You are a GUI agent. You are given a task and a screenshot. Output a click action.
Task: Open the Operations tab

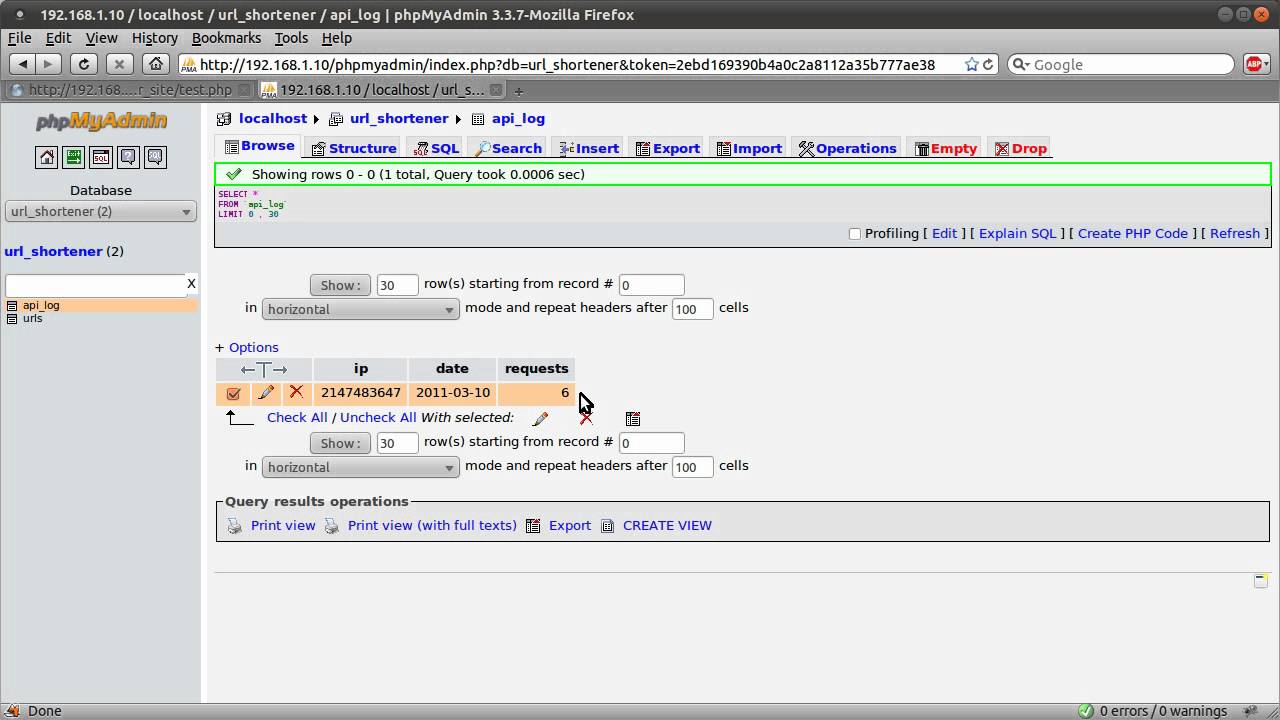(847, 148)
